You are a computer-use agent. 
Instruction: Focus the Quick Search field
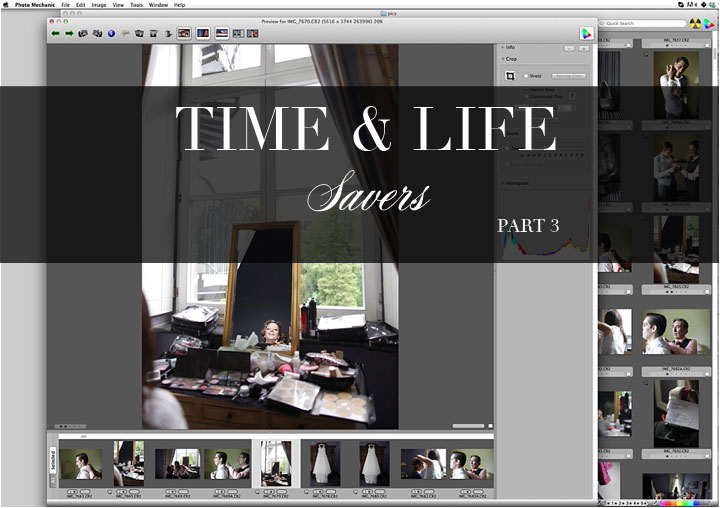[x=642, y=23]
